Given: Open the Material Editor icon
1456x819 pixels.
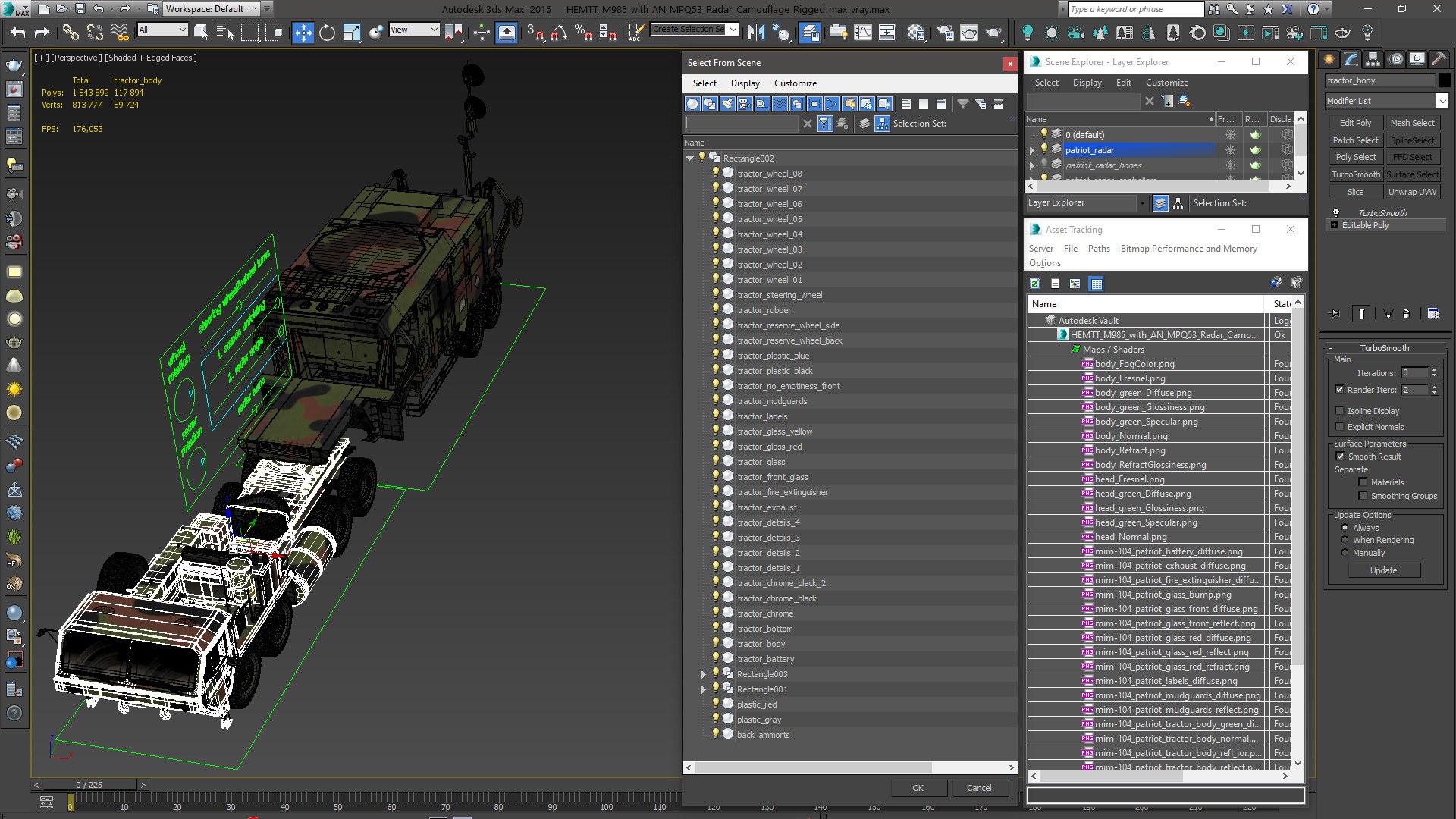Looking at the screenshot, I should pyautogui.click(x=915, y=32).
